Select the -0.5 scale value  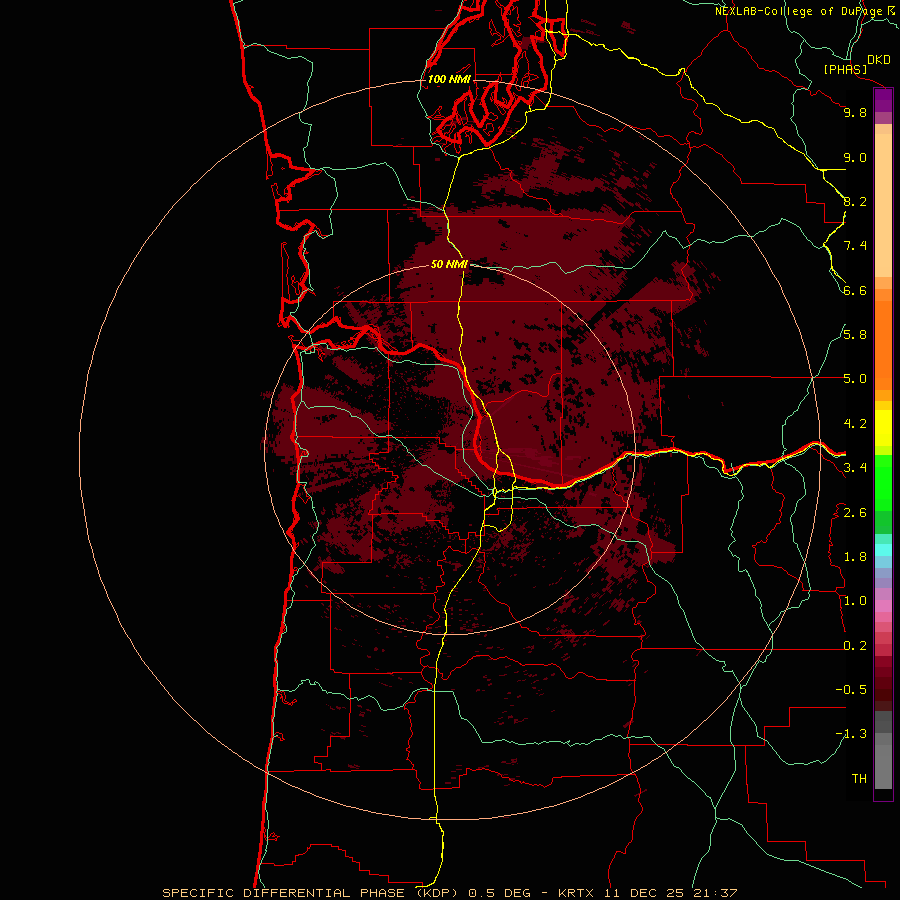tap(851, 689)
